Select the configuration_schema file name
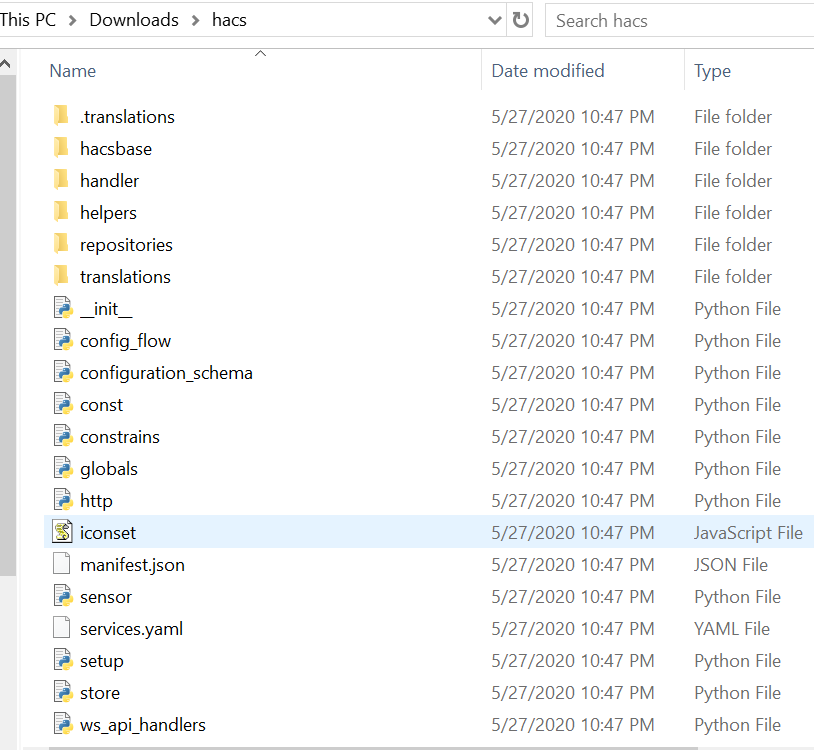Viewport: 814px width, 750px height. point(166,373)
